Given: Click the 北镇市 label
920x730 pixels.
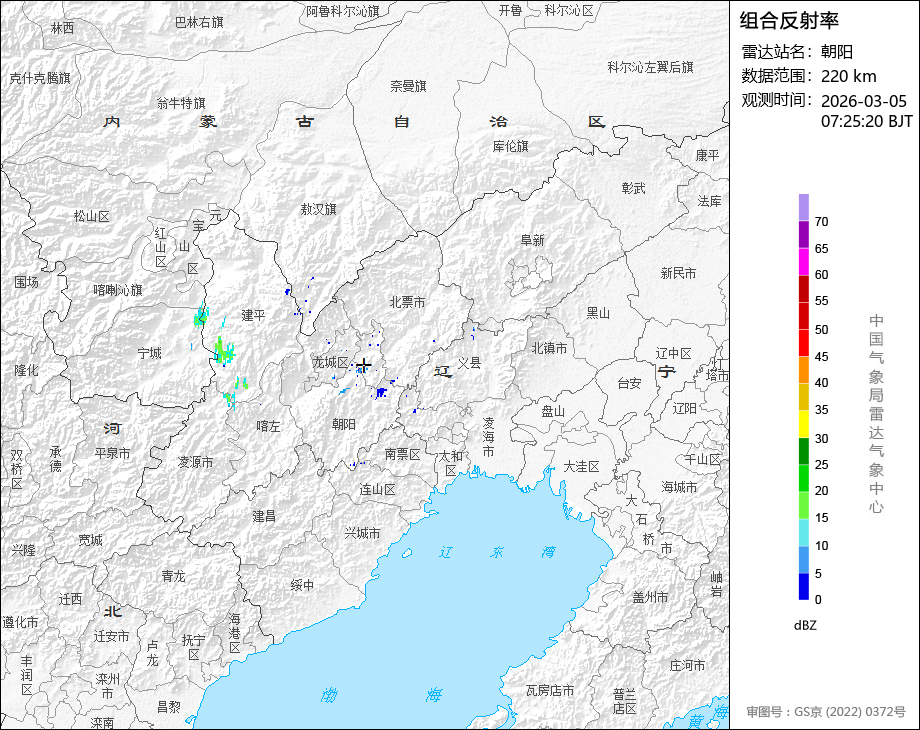Looking at the screenshot, I should 549,348.
